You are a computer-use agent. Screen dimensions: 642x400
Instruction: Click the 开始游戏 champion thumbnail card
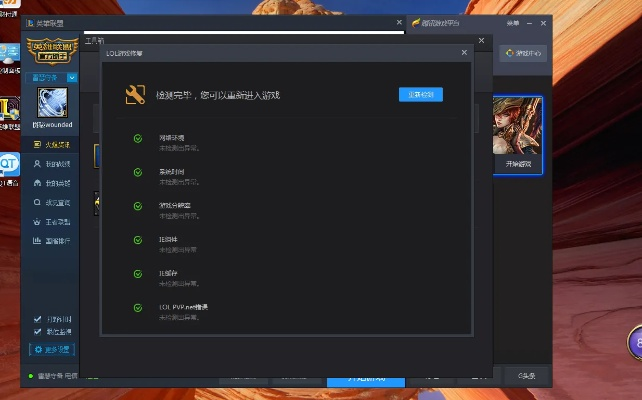[x=518, y=135]
